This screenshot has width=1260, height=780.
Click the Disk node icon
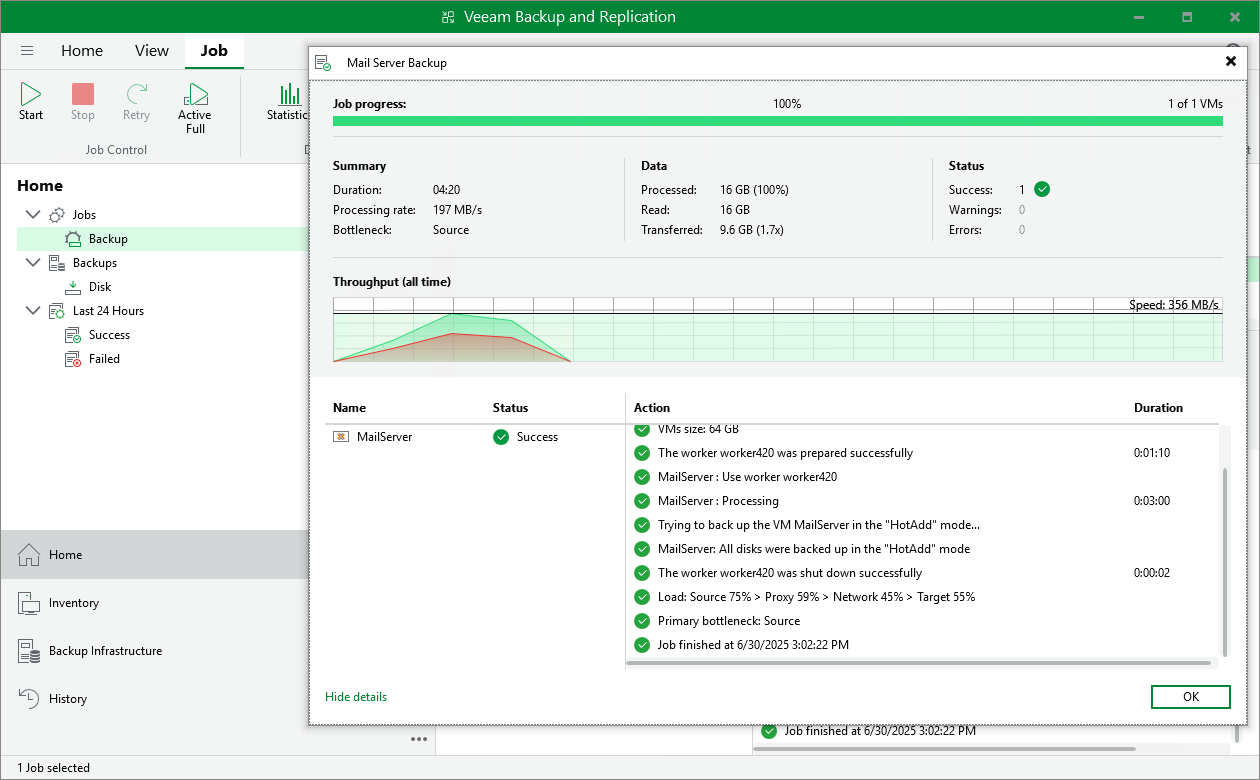[x=74, y=287]
